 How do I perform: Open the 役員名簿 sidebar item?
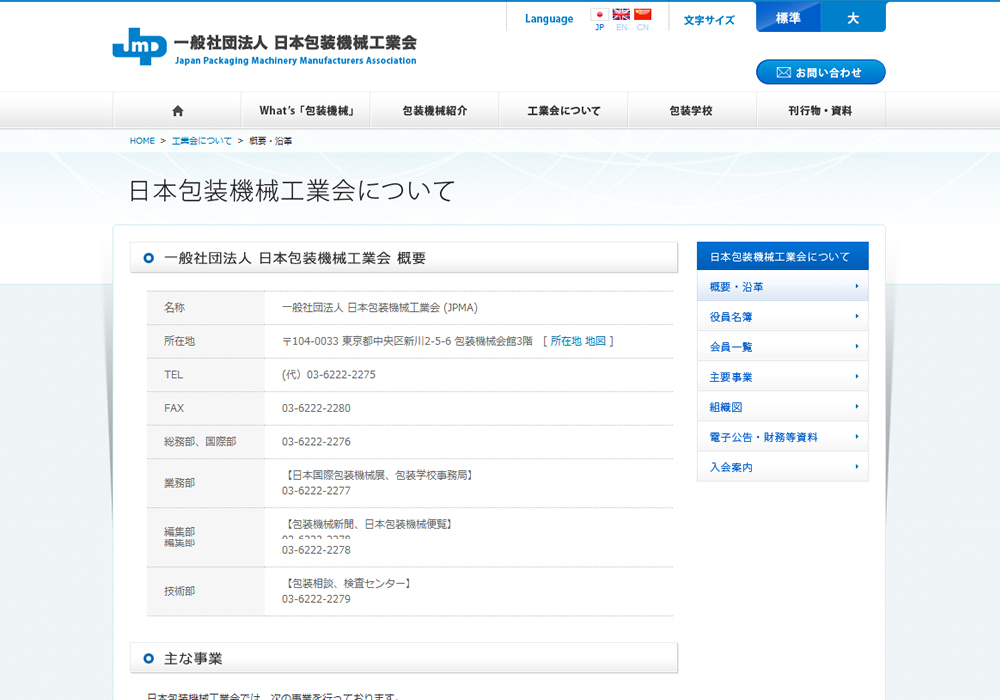pyautogui.click(x=783, y=317)
